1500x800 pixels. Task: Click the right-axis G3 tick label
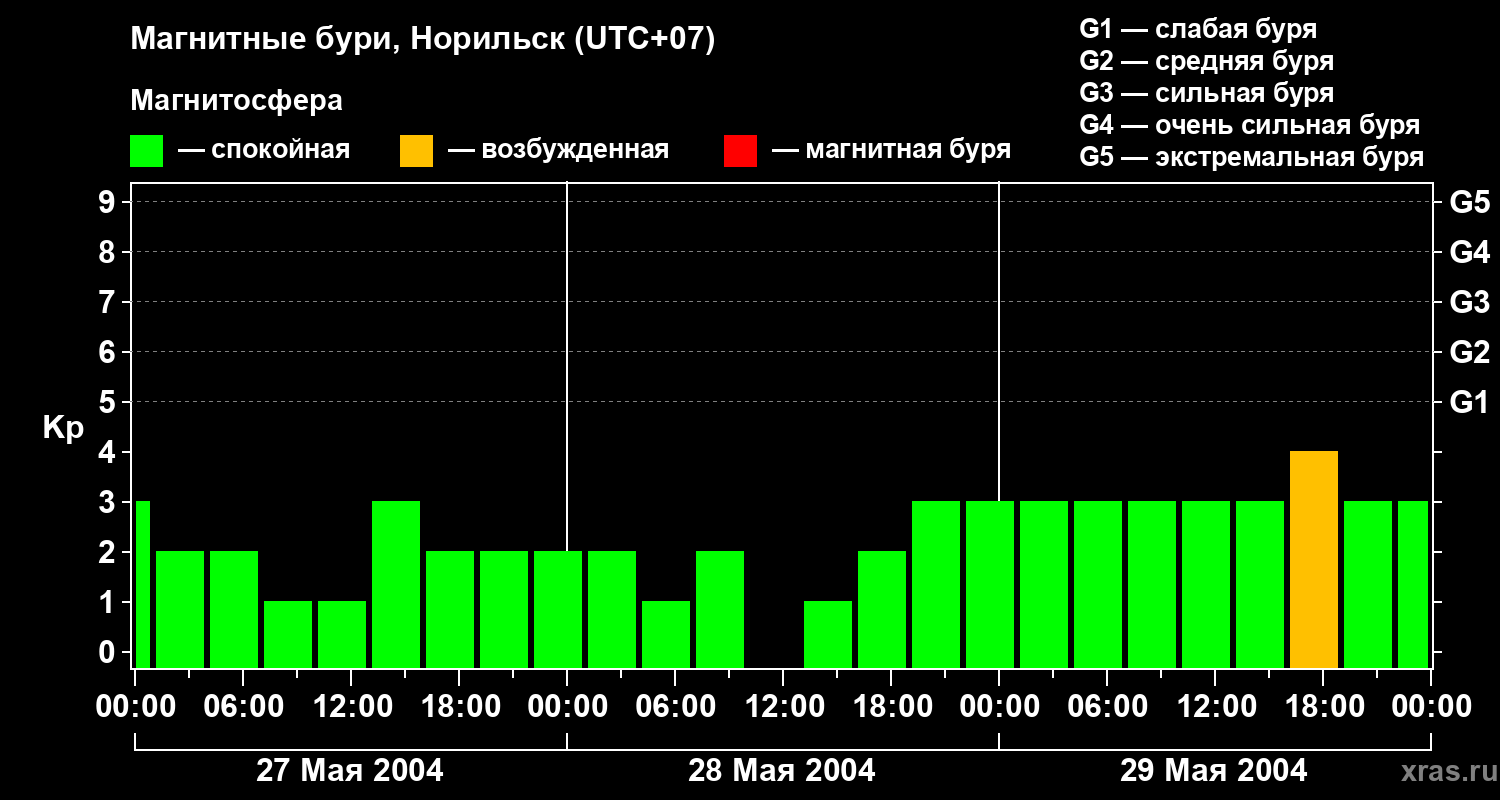(x=1469, y=302)
